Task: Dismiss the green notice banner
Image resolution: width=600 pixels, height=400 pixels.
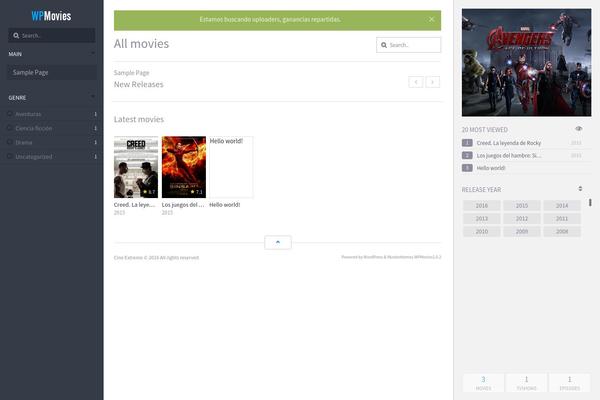Action: pos(432,19)
